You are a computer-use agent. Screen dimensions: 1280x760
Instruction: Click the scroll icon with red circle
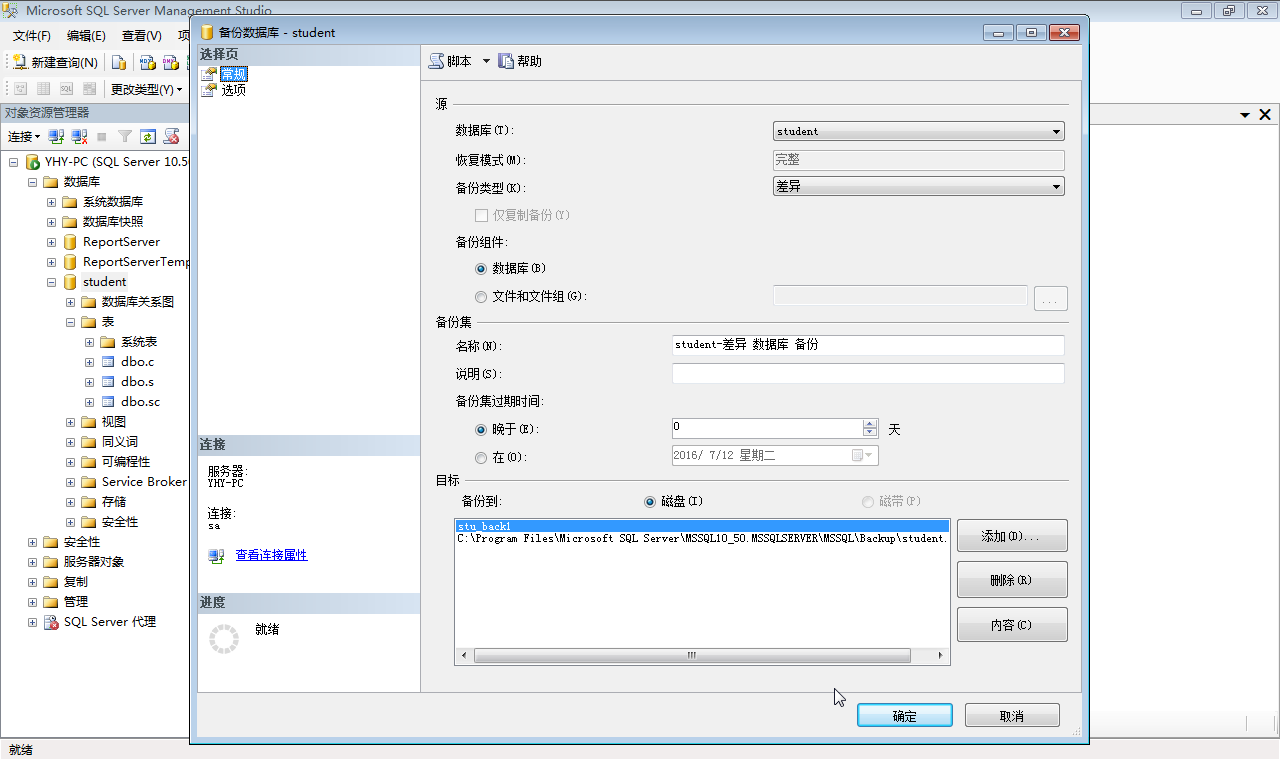(x=171, y=136)
